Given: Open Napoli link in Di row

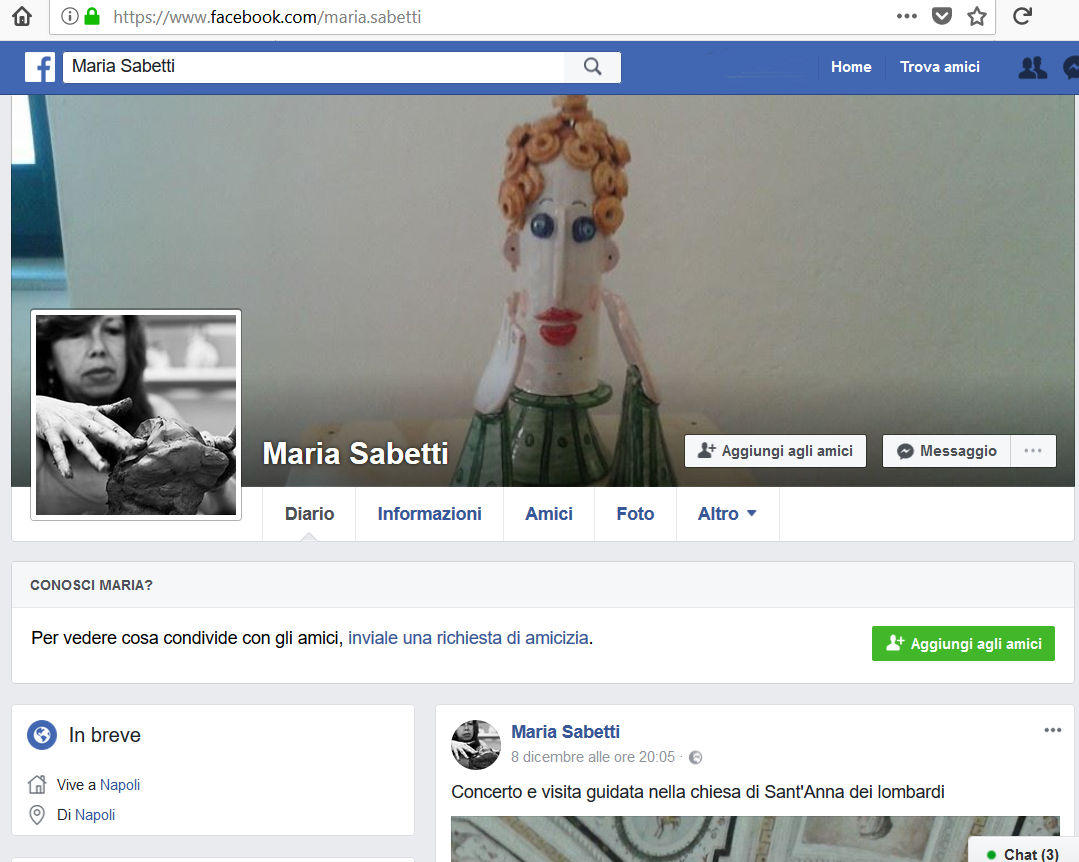Looking at the screenshot, I should click(x=95, y=815).
